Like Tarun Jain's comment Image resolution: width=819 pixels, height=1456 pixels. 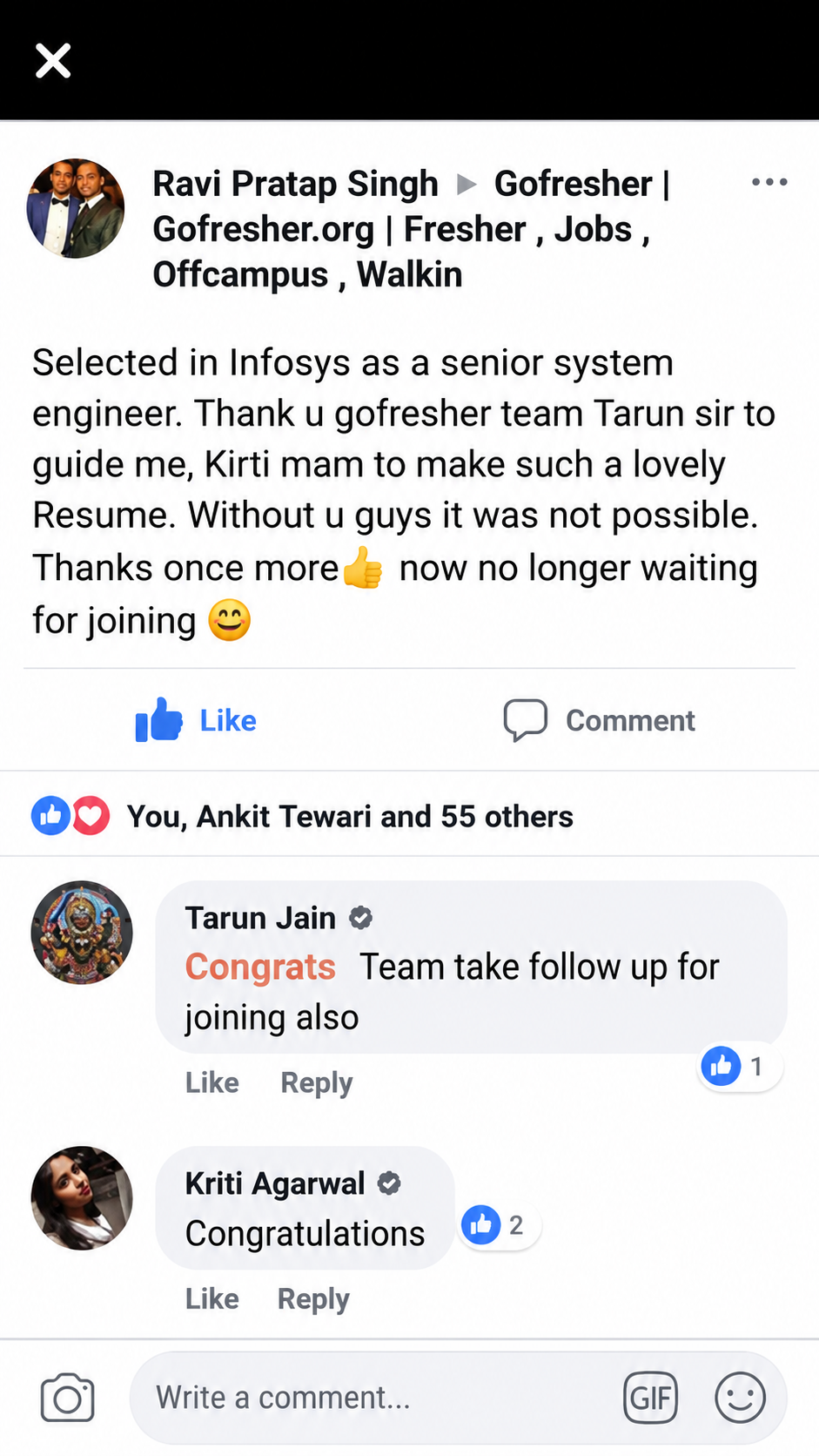point(211,1082)
